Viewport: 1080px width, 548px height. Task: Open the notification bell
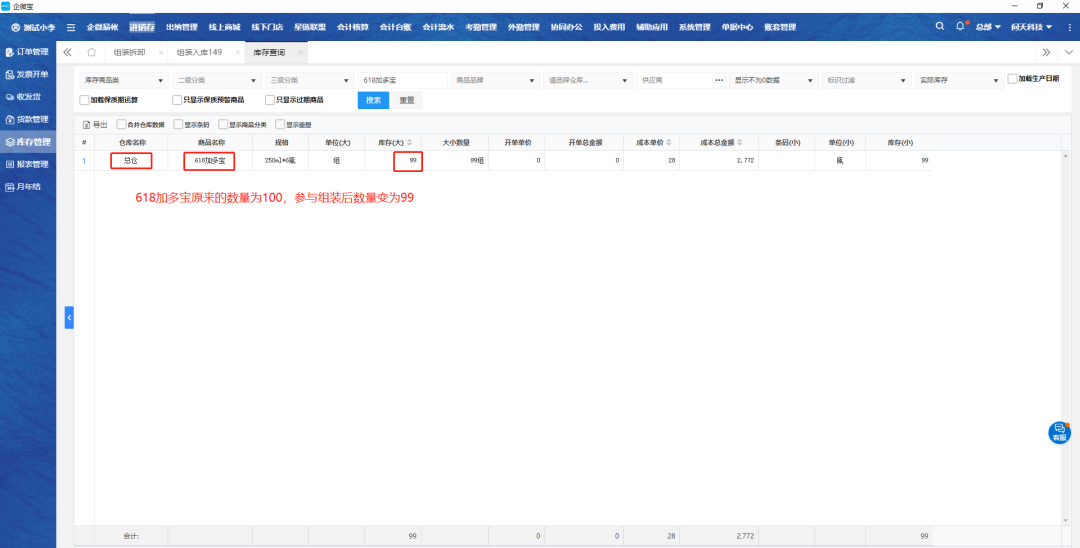pos(960,26)
